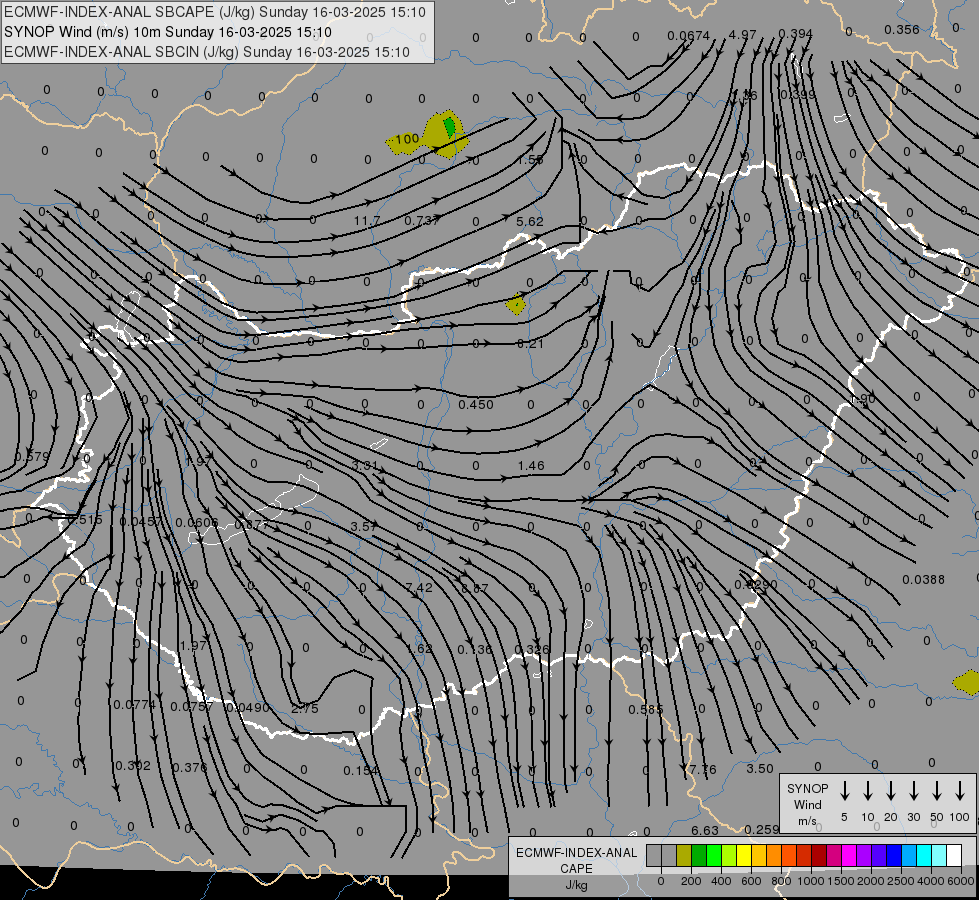
Task: Click the value 0.0388 on the map
Action: coord(923,580)
